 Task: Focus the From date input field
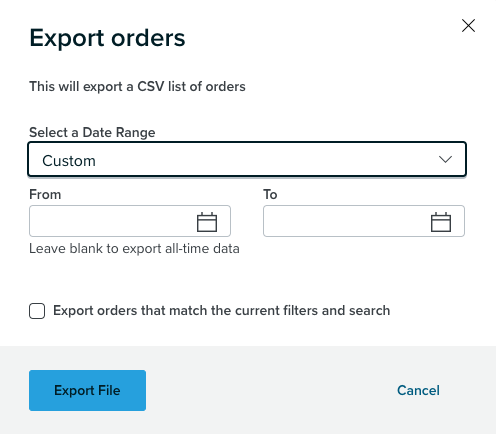130,221
